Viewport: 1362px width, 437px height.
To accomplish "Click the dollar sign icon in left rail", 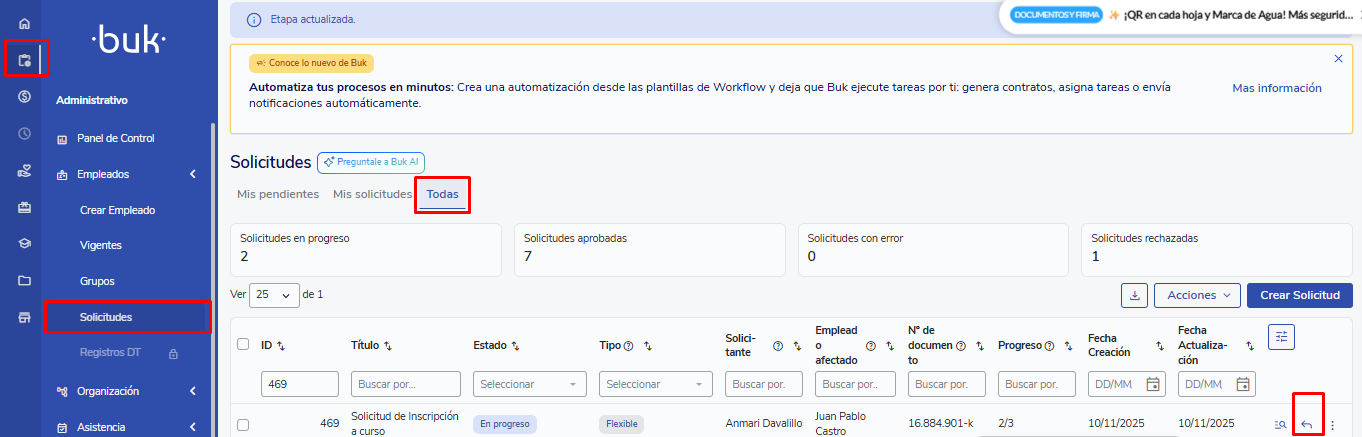I will [x=24, y=96].
